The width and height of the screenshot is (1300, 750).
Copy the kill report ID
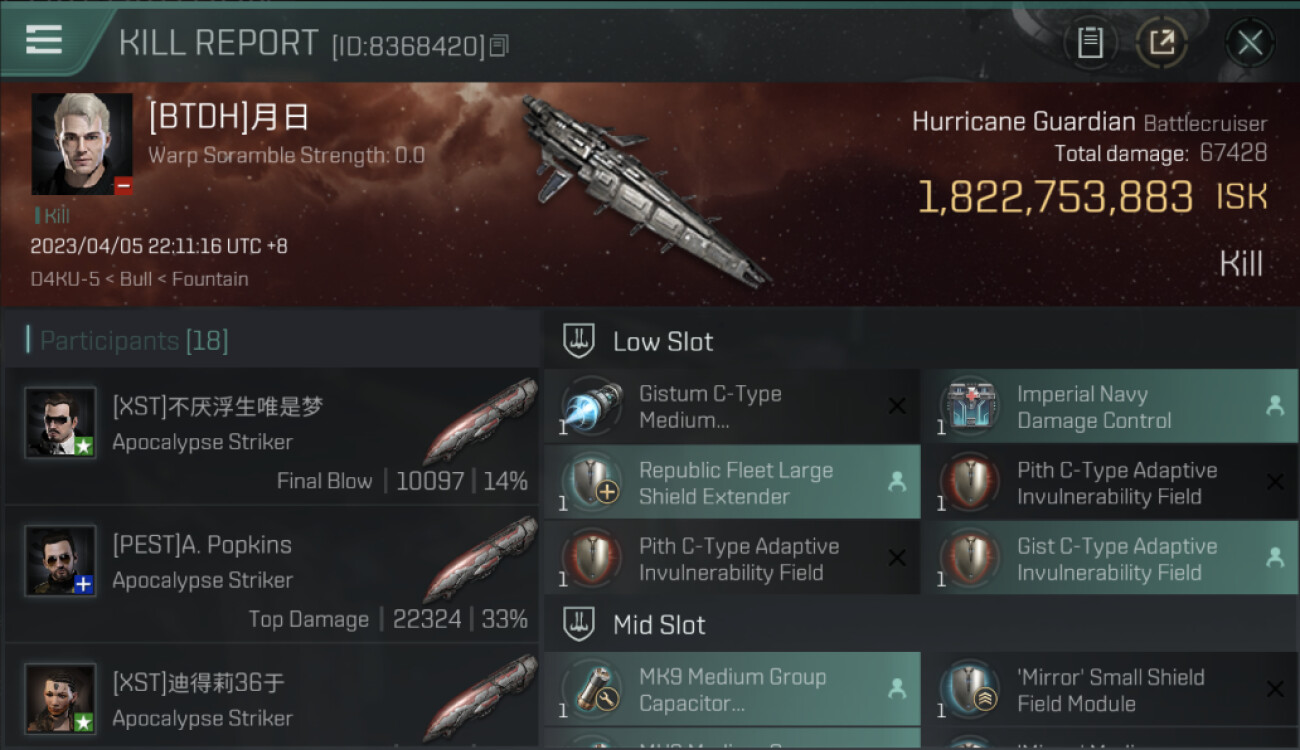pos(500,45)
